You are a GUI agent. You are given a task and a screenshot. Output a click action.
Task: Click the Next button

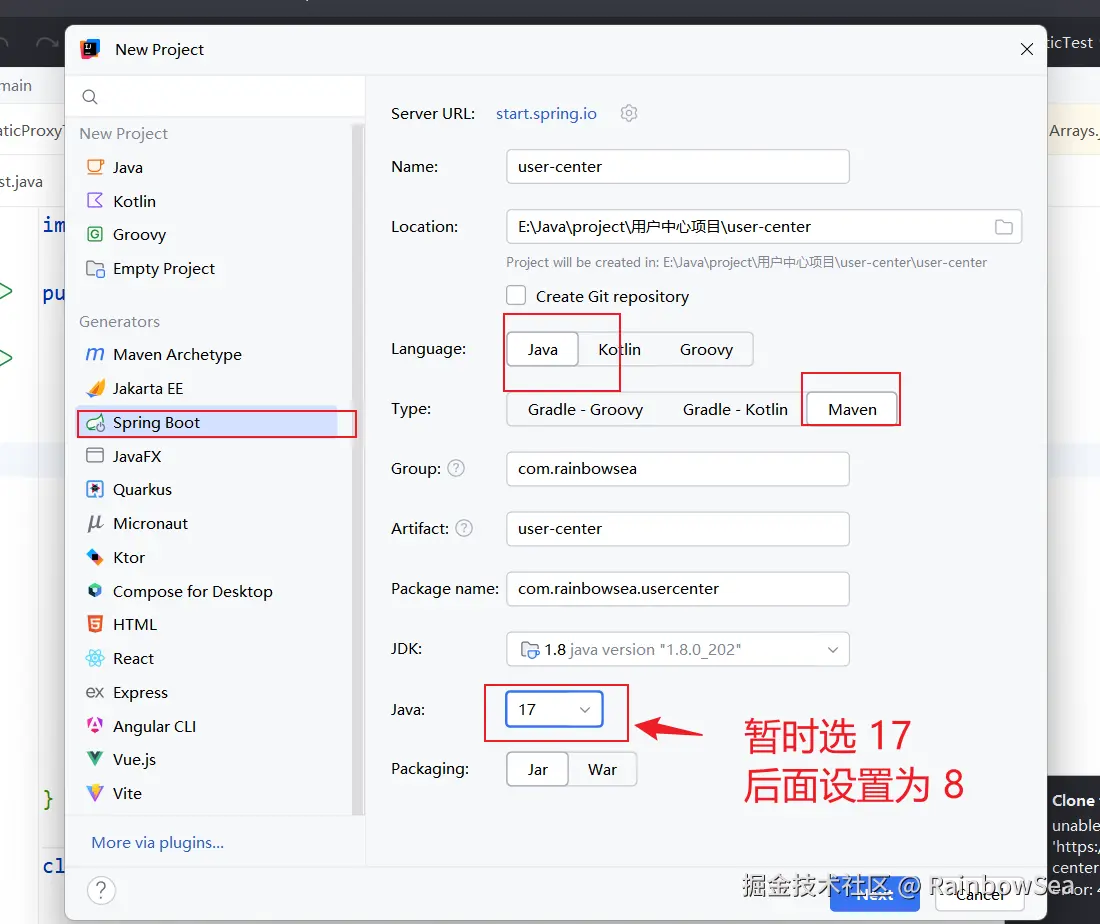click(874, 895)
